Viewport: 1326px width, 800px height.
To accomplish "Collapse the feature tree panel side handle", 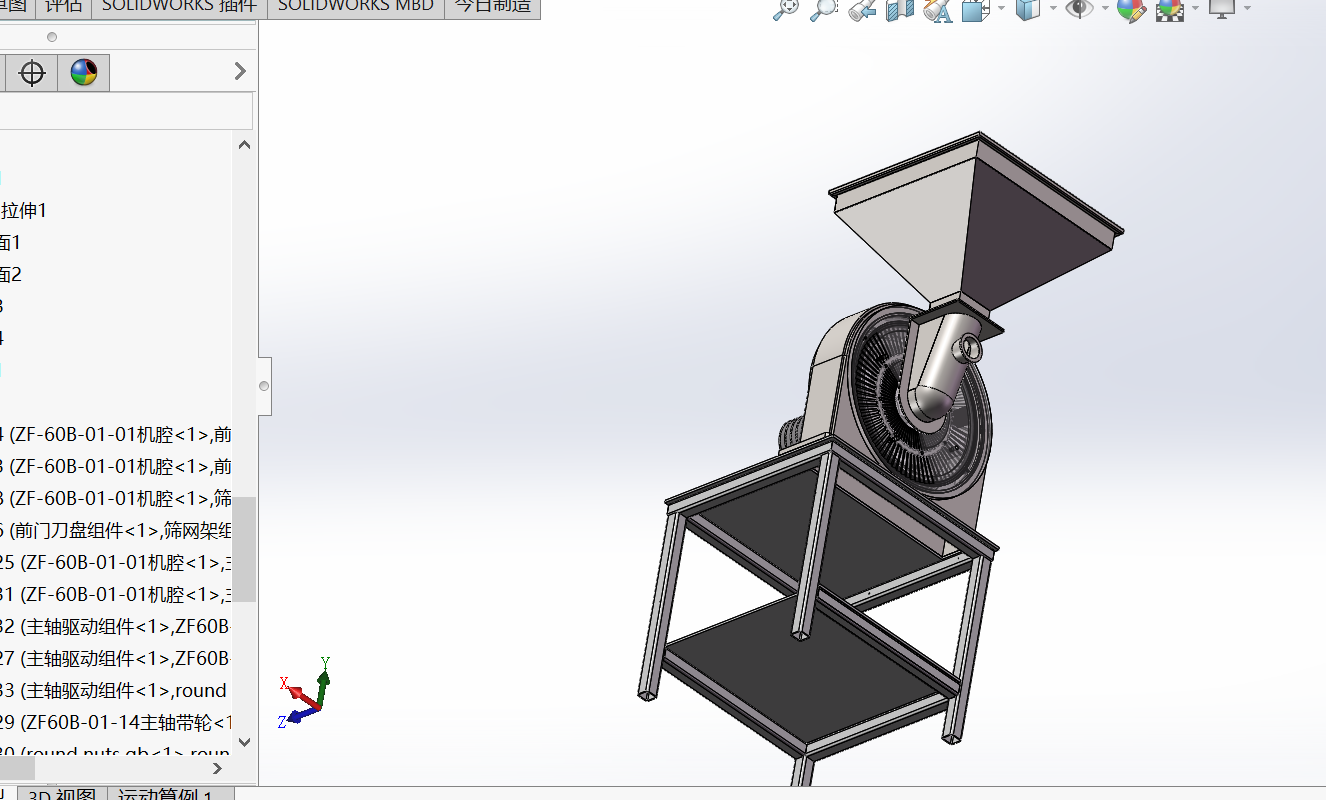I will click(264, 386).
